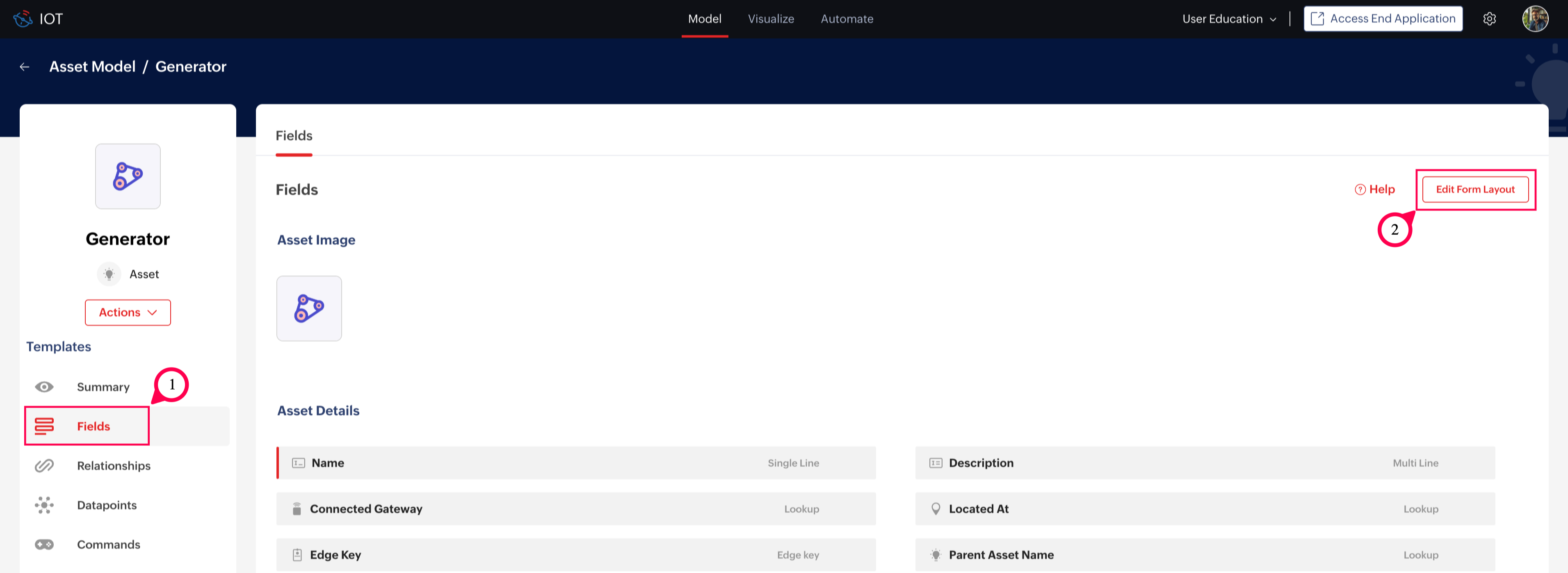This screenshot has height=573, width=1568.
Task: Open settings via the gear icon
Action: click(x=1489, y=19)
